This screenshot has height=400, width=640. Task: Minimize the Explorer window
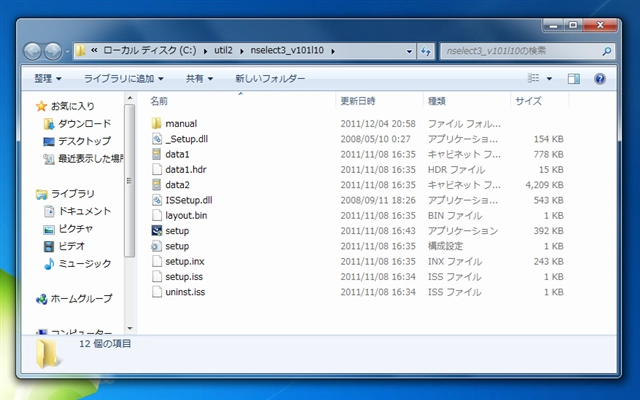tap(554, 25)
